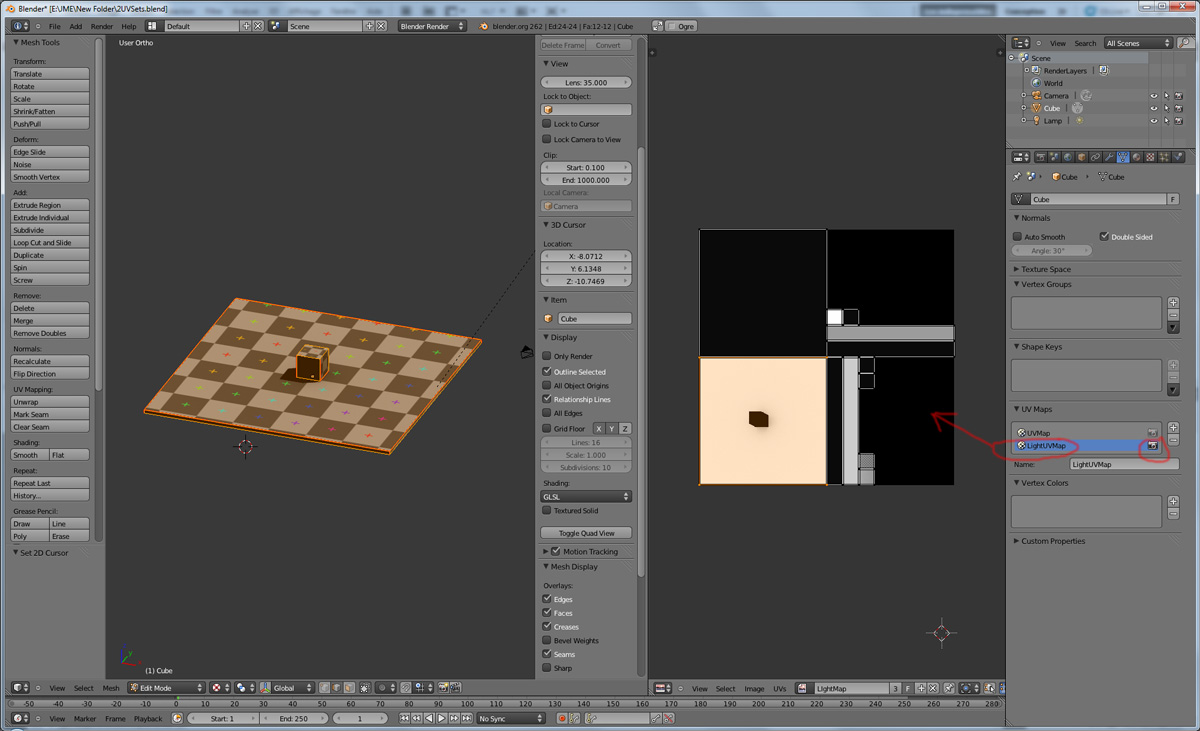Open the Render menu in top bar
This screenshot has width=1200, height=731.
[x=101, y=26]
